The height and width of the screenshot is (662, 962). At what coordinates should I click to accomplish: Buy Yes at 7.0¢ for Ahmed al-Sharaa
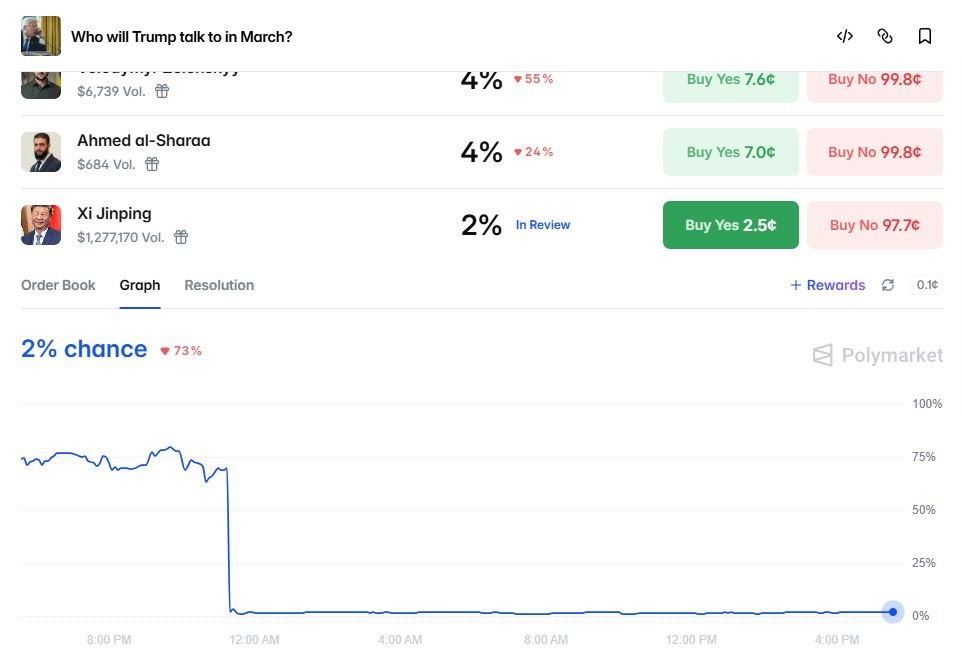(731, 152)
